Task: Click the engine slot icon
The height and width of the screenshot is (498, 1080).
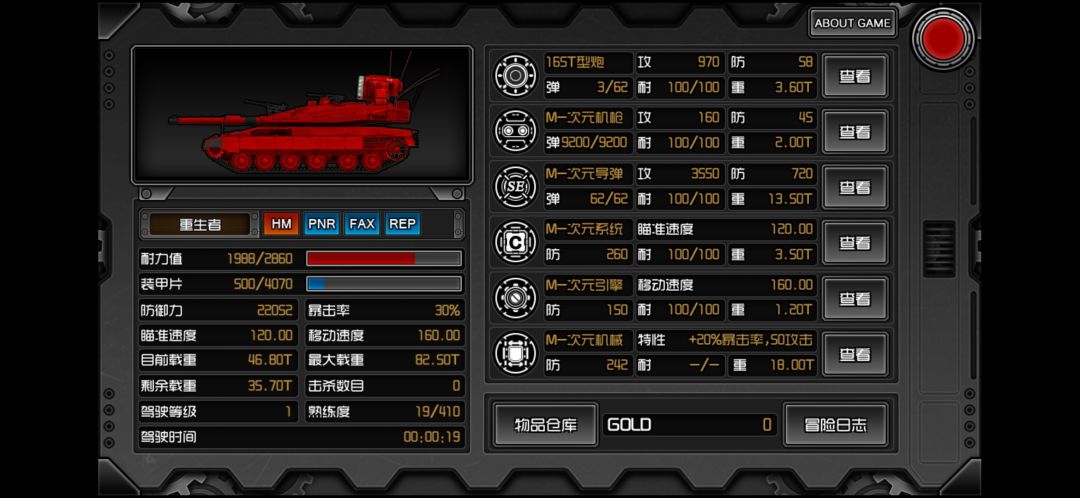Action: tap(515, 298)
